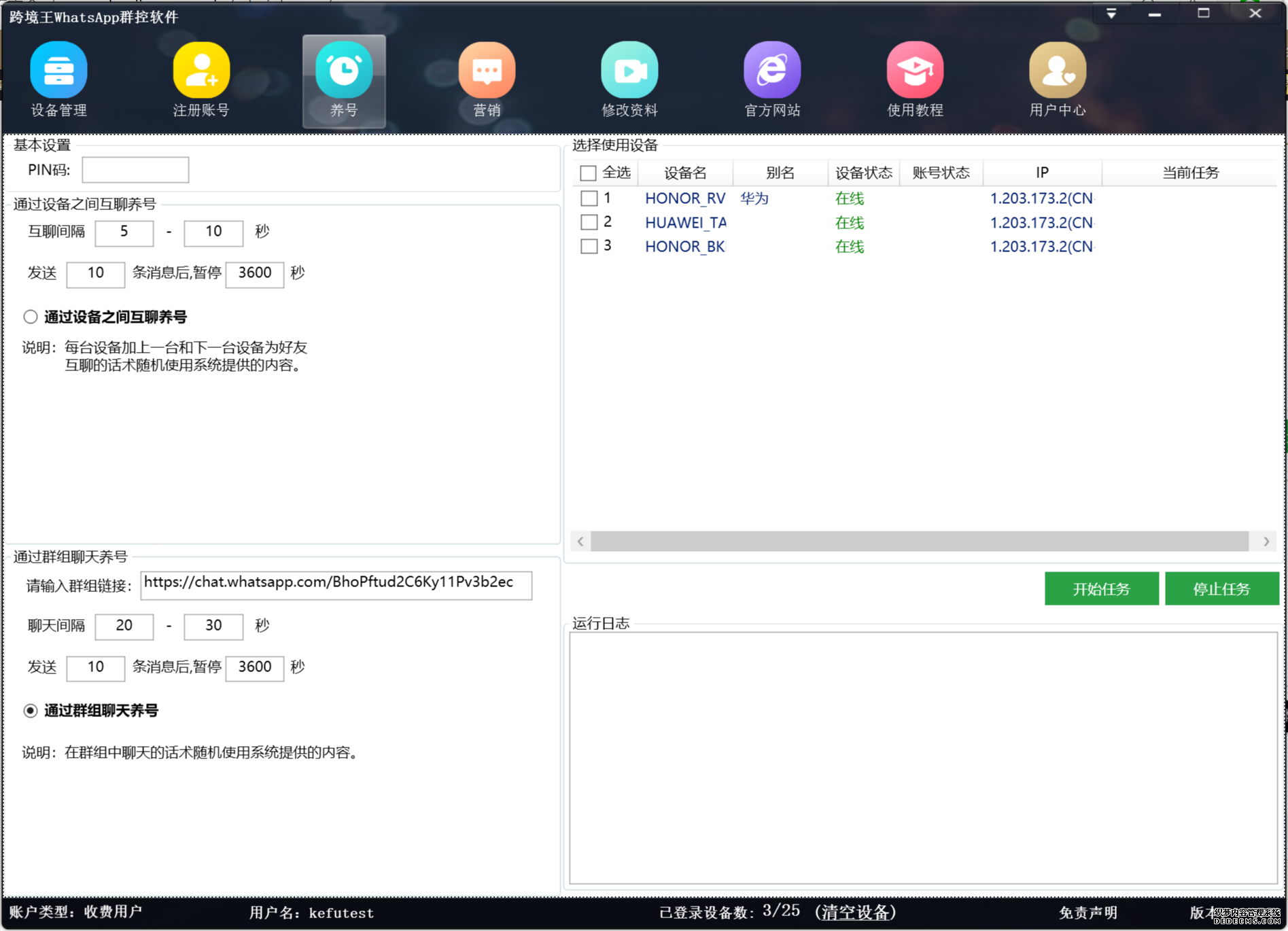Click the group chat 暂停 3600 seconds field

pyautogui.click(x=255, y=668)
